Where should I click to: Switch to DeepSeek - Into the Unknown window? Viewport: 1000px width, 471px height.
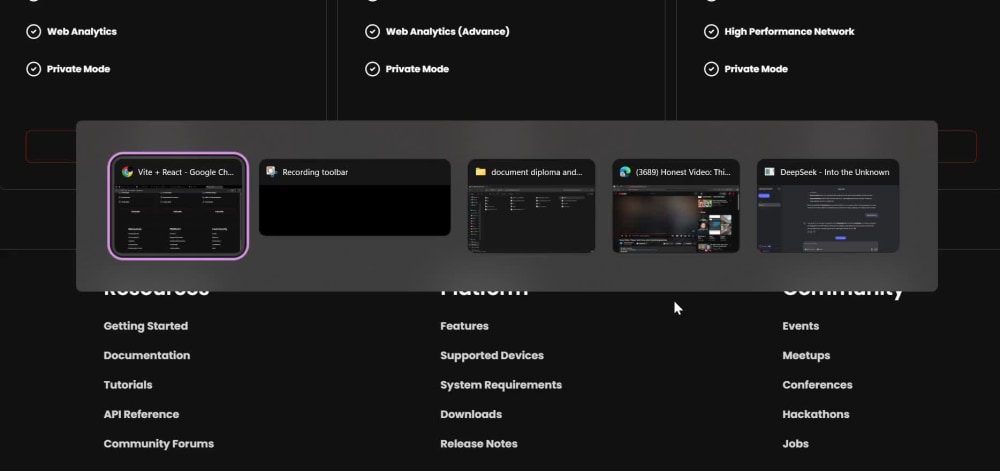(828, 206)
